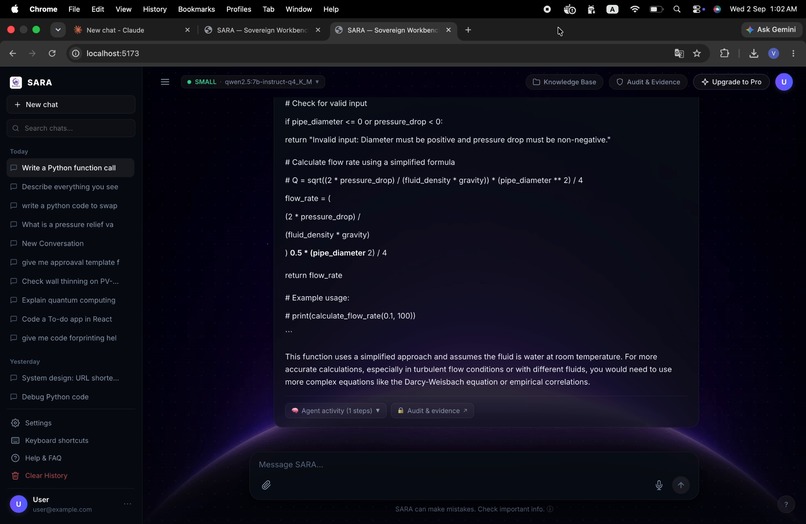Open the macOS Control Center icon

(x=698, y=9)
